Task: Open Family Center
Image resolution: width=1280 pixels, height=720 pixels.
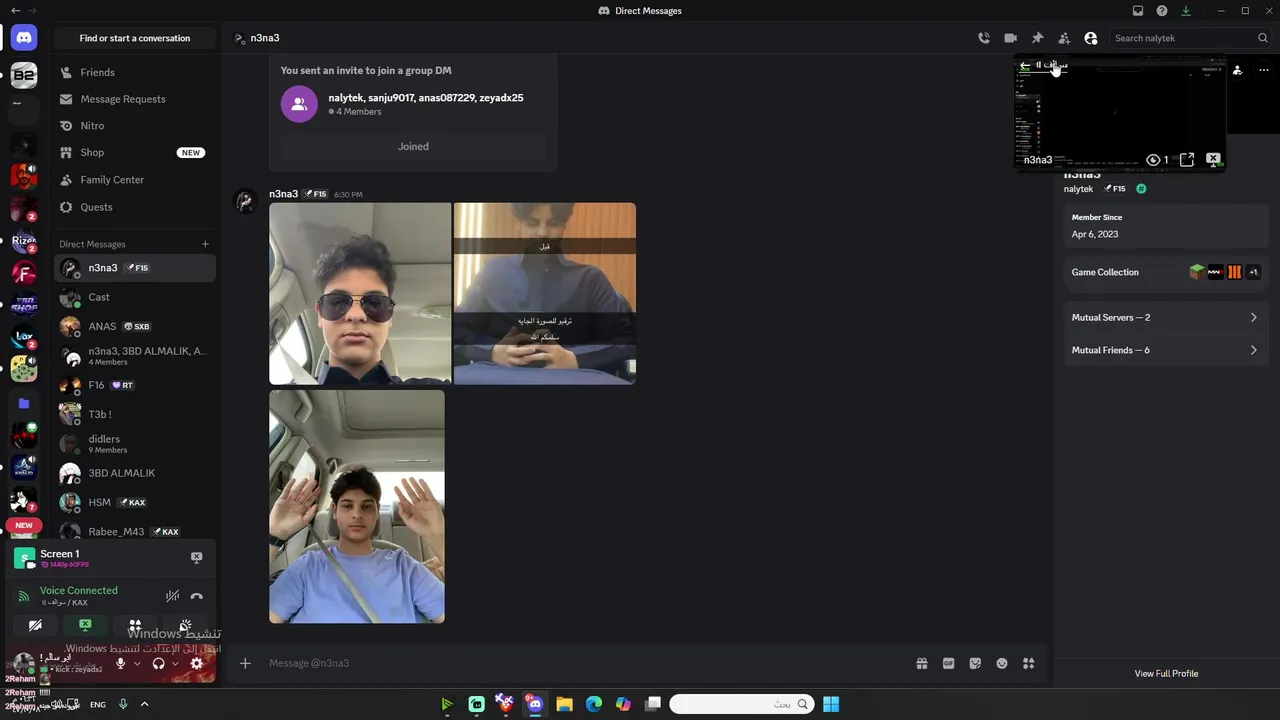Action: (x=135, y=180)
